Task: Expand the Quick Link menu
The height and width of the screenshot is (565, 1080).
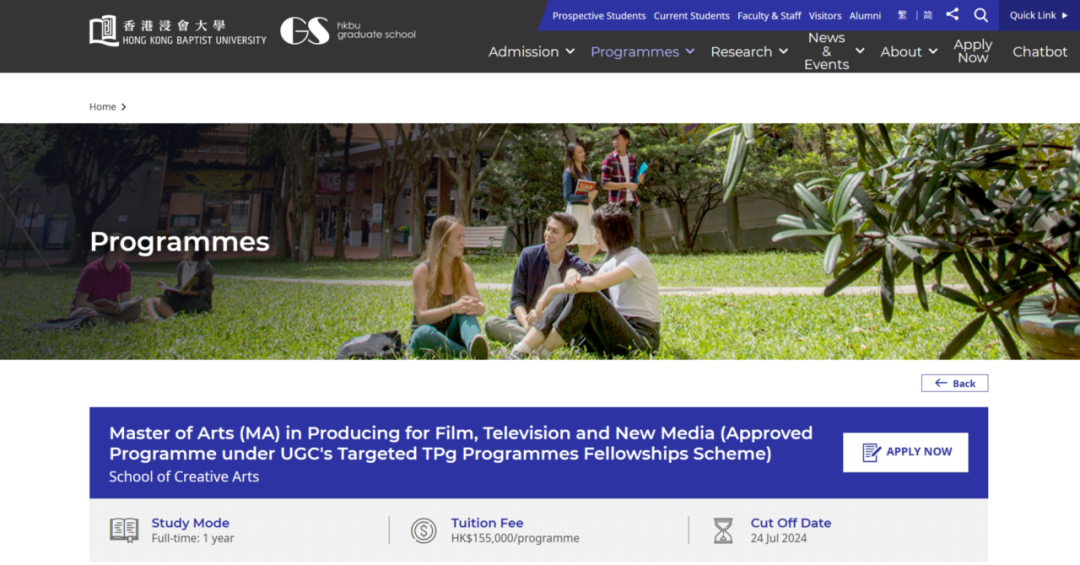Action: (1039, 15)
